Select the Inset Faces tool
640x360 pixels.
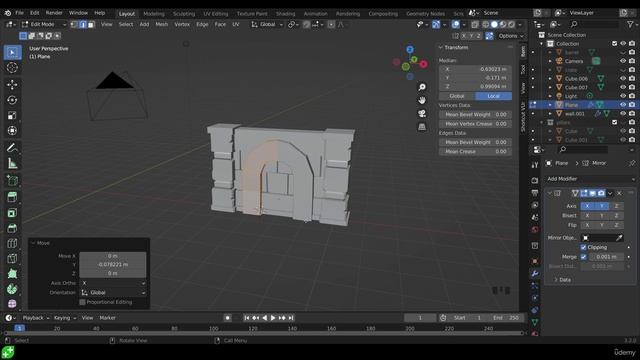pyautogui.click(x=12, y=213)
